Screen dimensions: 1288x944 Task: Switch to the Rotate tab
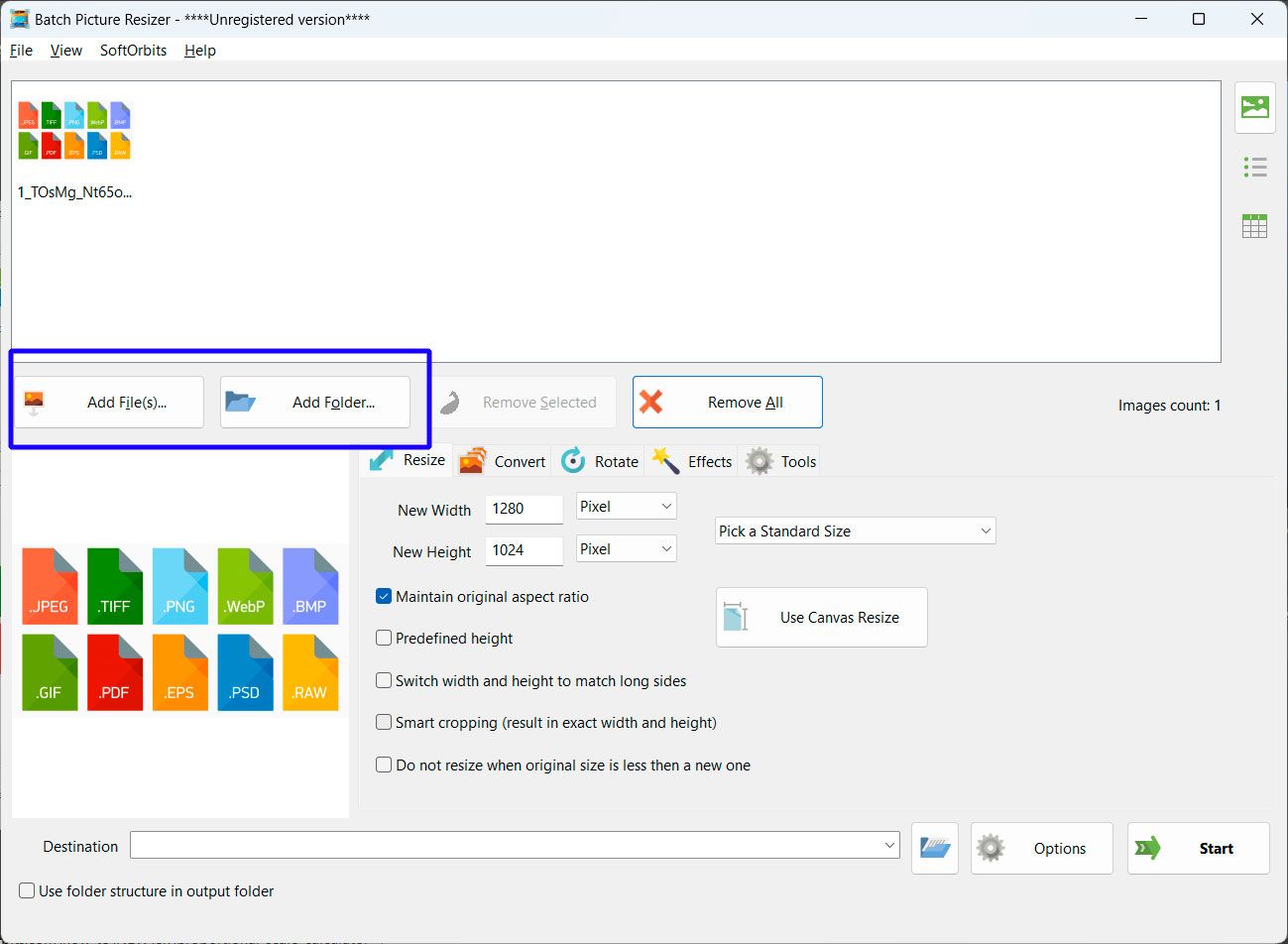pos(600,461)
